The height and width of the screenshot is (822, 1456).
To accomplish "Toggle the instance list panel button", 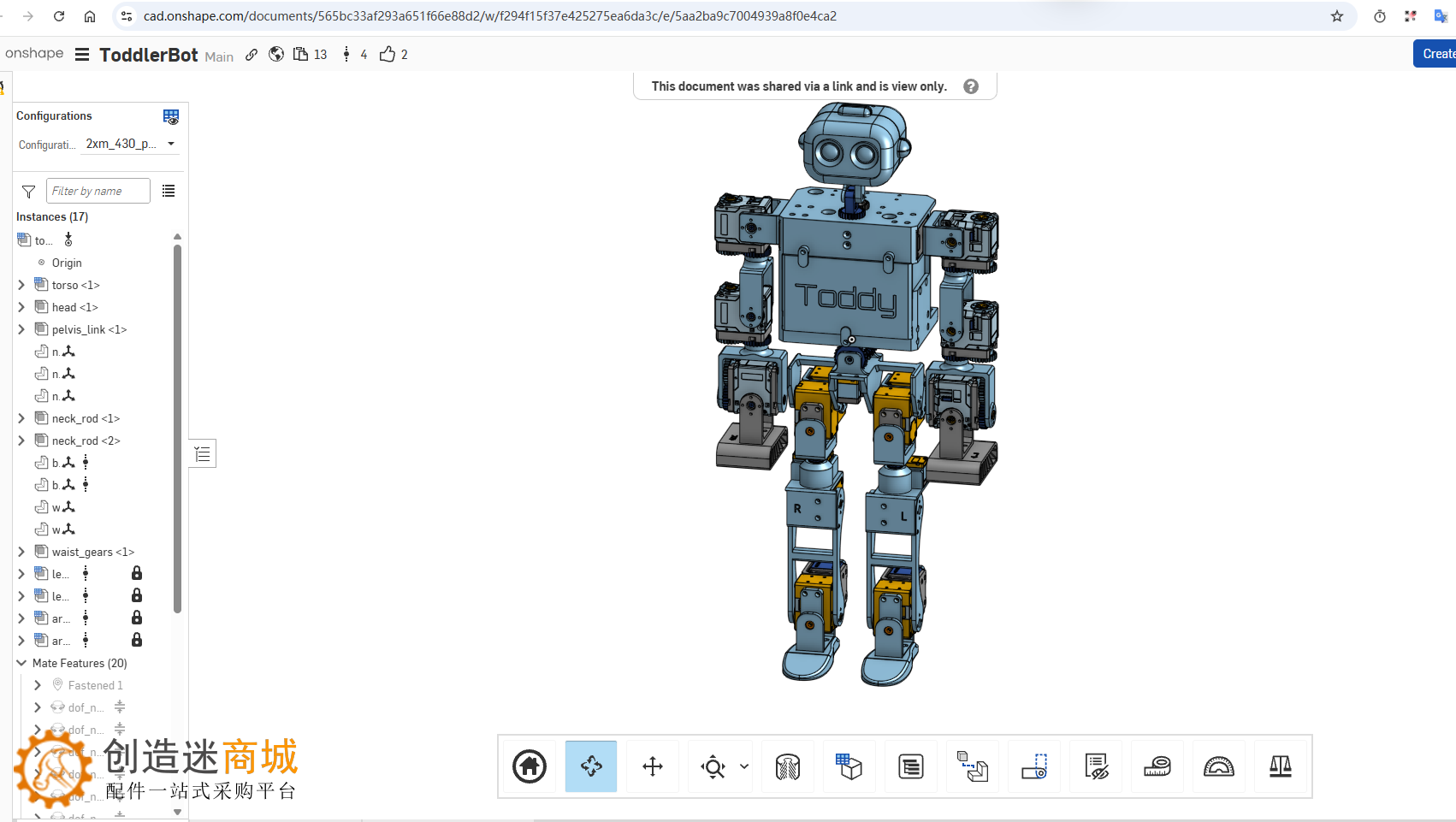I will point(203,453).
